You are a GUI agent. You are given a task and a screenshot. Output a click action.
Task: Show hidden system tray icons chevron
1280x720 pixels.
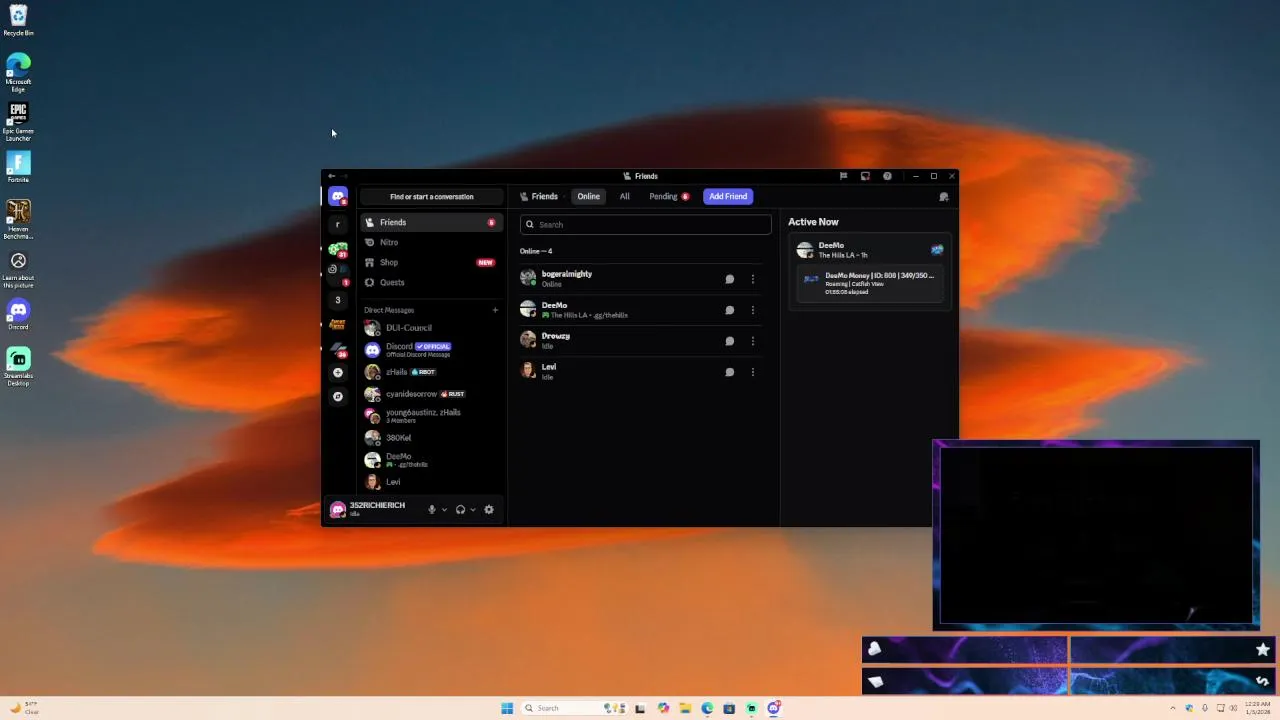click(x=1173, y=708)
